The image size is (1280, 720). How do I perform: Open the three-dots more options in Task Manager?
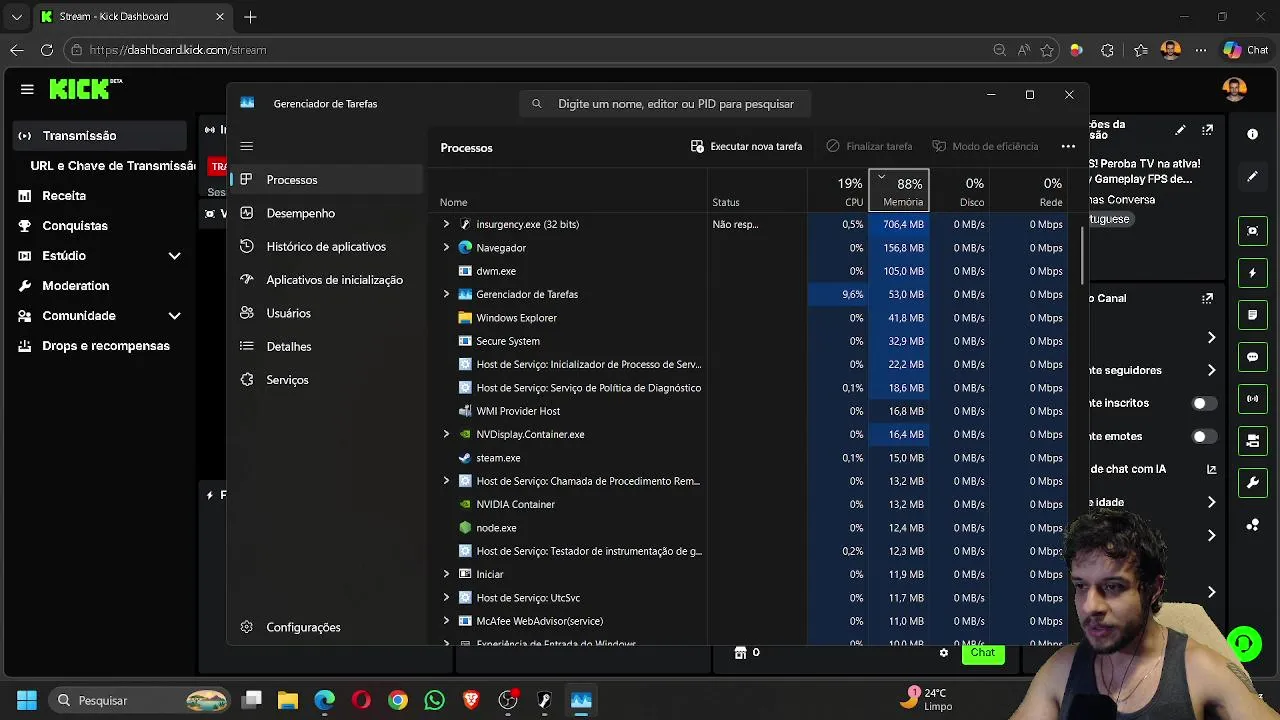[x=1068, y=146]
